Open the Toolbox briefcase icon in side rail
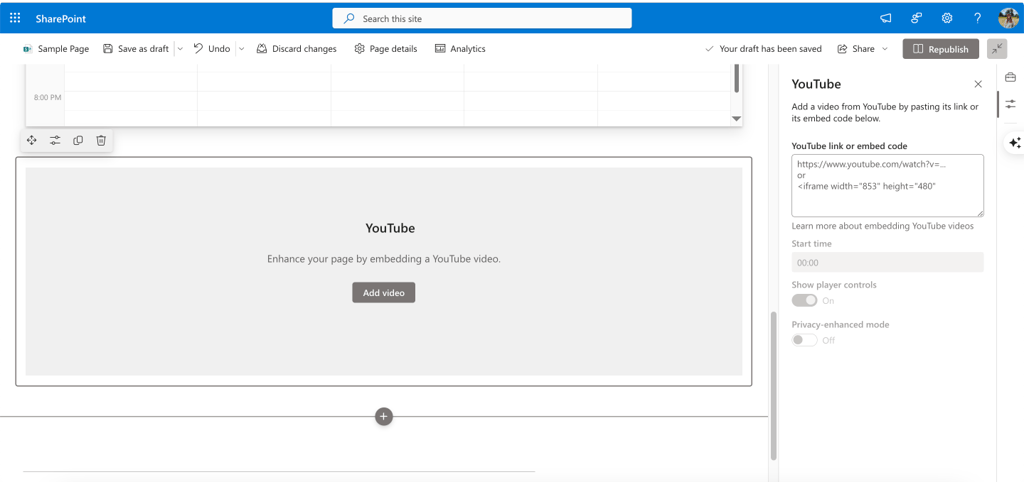Screen dimensions: 1024x482 (x=1010, y=77)
